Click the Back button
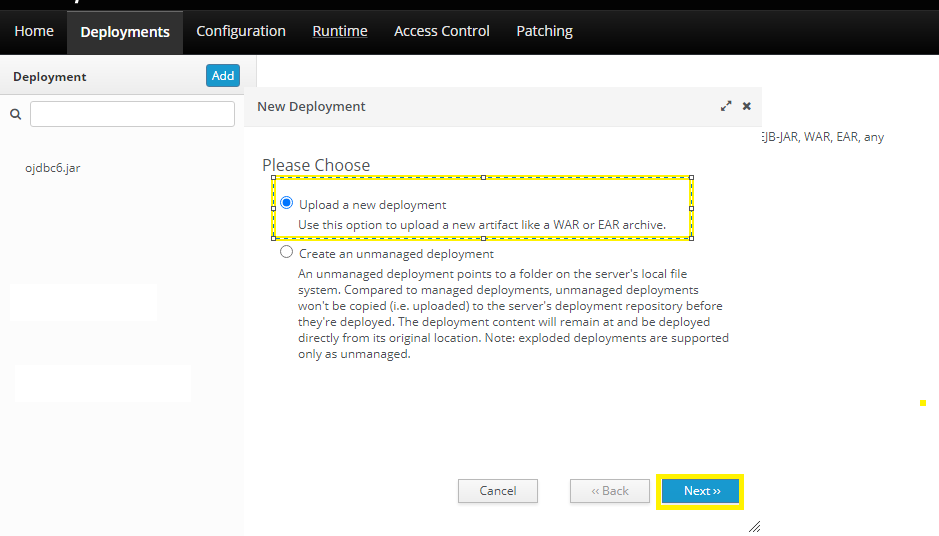939x536 pixels. pyautogui.click(x=610, y=491)
